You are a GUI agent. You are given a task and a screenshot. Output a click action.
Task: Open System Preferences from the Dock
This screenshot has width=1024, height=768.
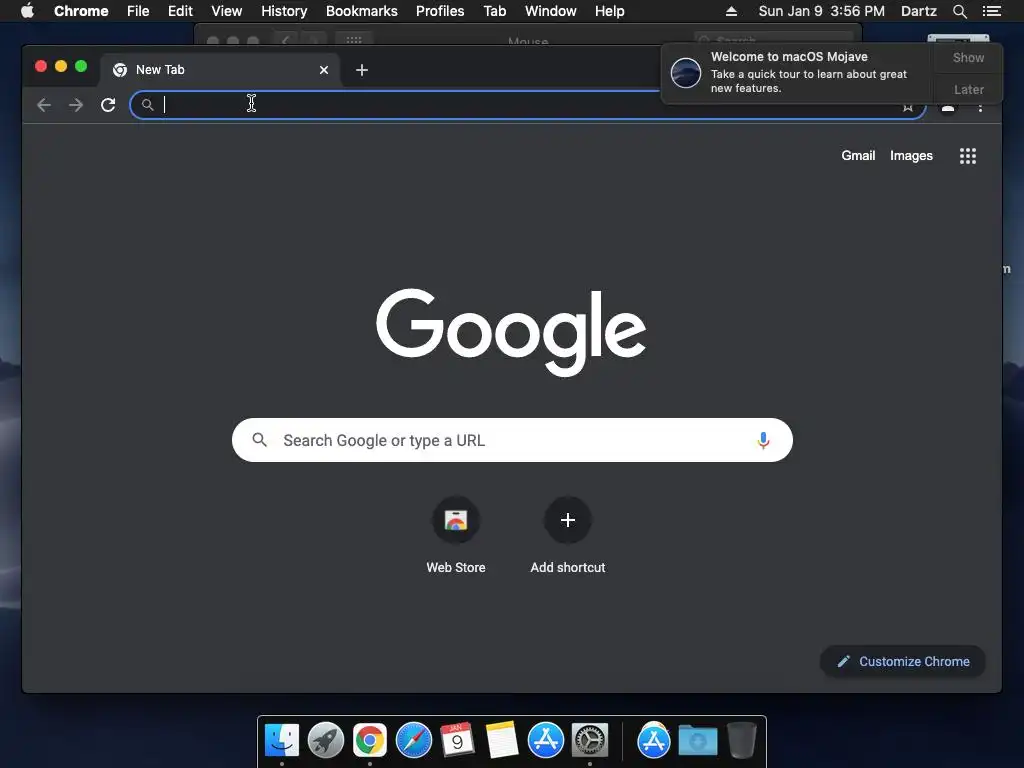pos(590,741)
